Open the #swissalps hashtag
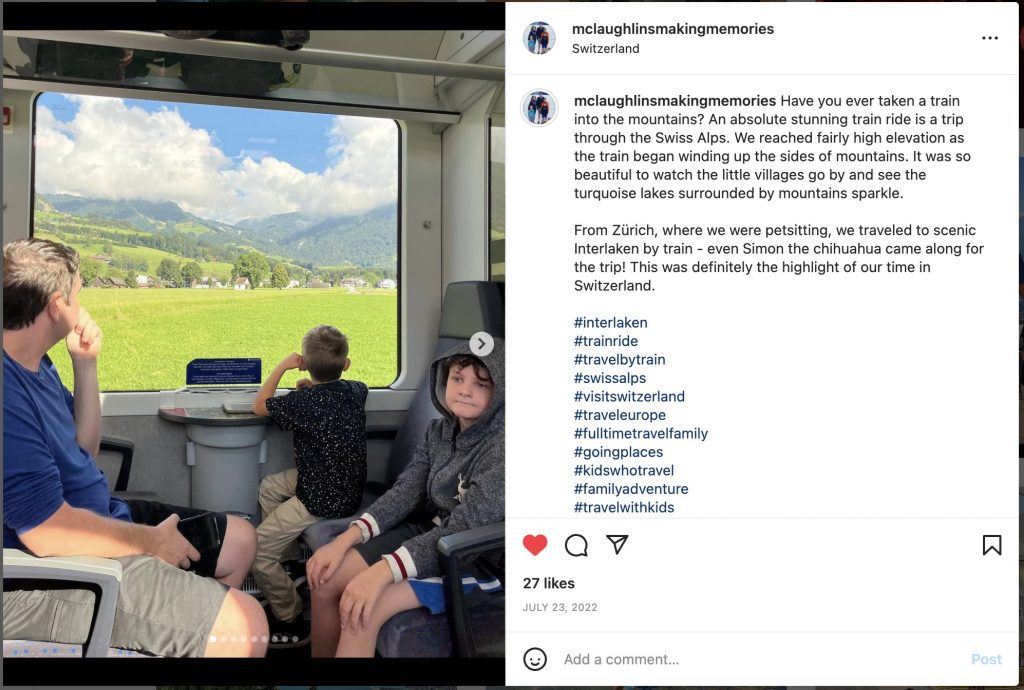The height and width of the screenshot is (690, 1024). click(x=610, y=378)
